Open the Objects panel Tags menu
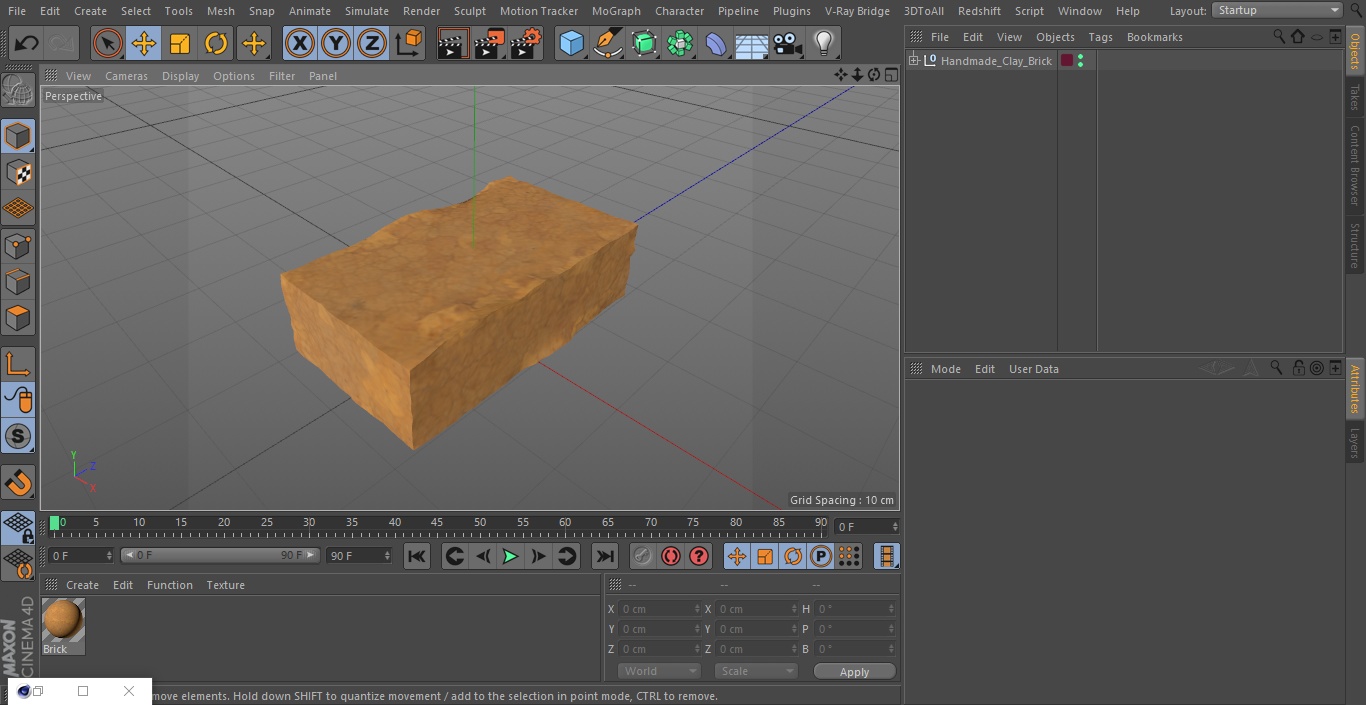The height and width of the screenshot is (705, 1366). [x=1100, y=37]
